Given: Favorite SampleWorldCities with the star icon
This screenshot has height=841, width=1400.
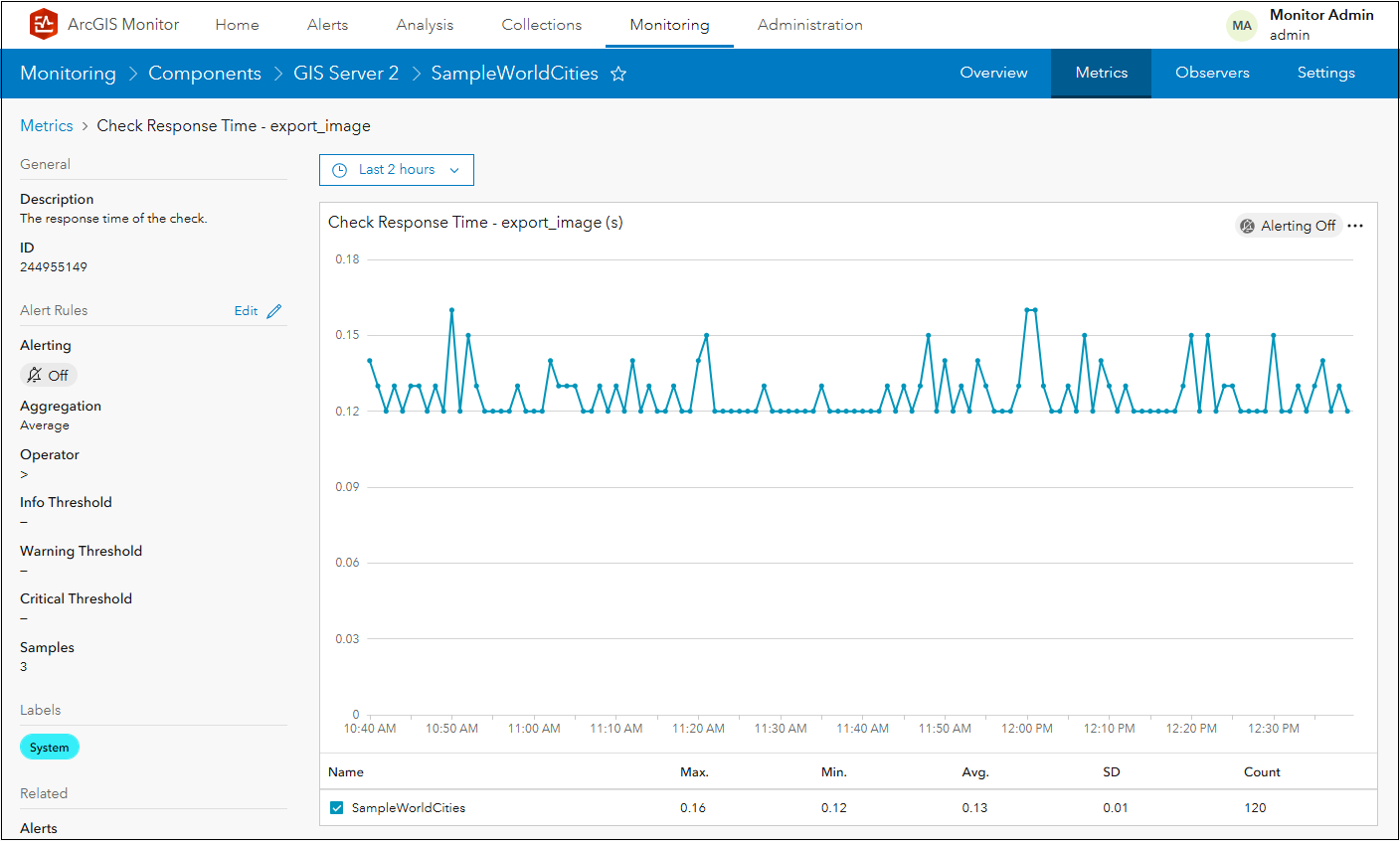Looking at the screenshot, I should click(x=618, y=74).
